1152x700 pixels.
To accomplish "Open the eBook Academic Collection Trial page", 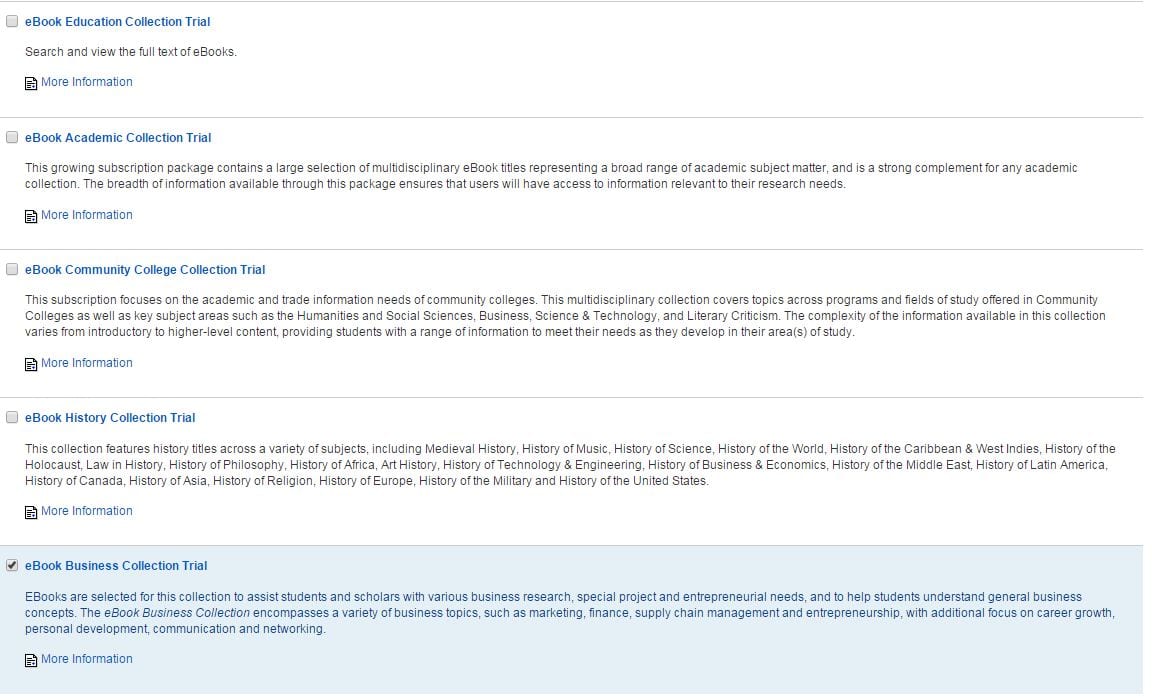I will [118, 137].
